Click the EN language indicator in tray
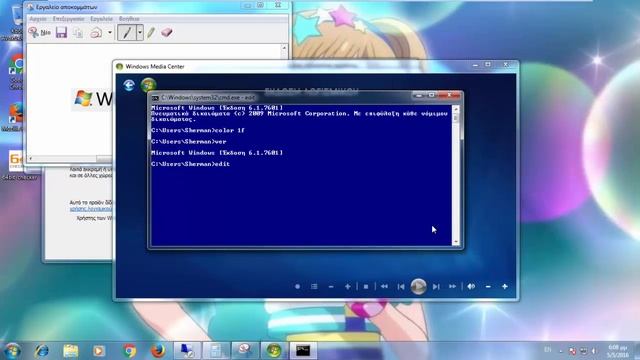The image size is (640, 360). tap(547, 350)
